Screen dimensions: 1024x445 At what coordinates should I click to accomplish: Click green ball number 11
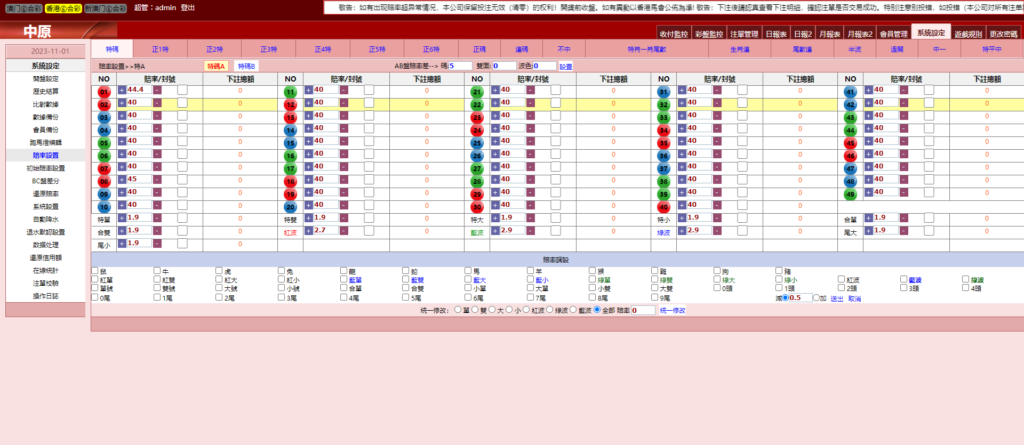[291, 90]
